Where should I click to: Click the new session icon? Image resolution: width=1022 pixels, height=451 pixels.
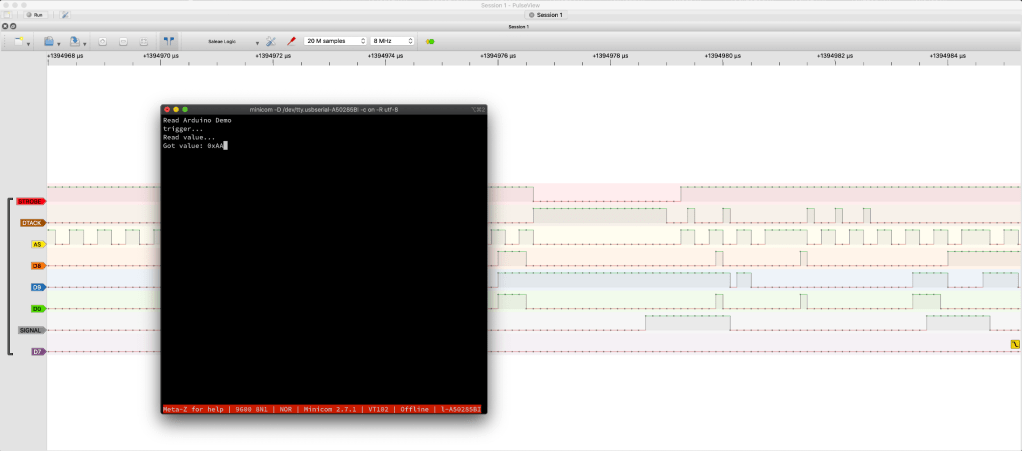pos(19,42)
